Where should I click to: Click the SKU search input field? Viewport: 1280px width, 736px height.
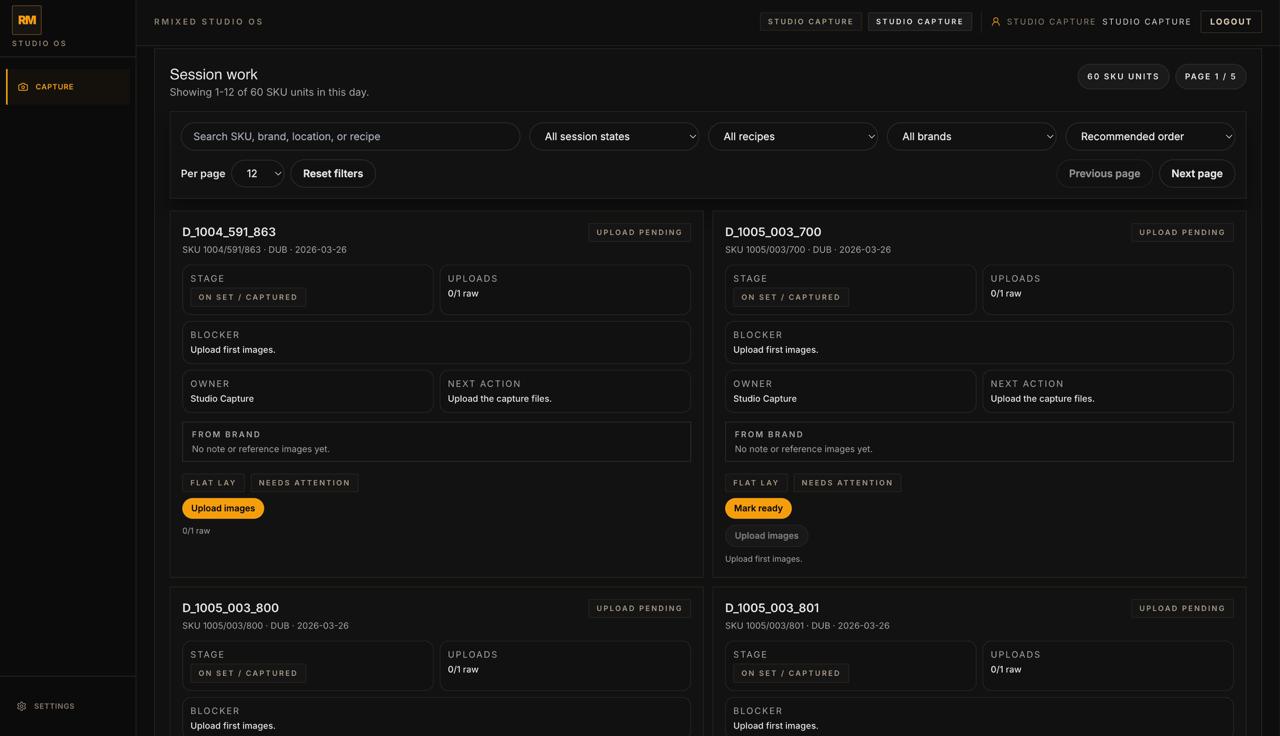[x=348, y=136]
